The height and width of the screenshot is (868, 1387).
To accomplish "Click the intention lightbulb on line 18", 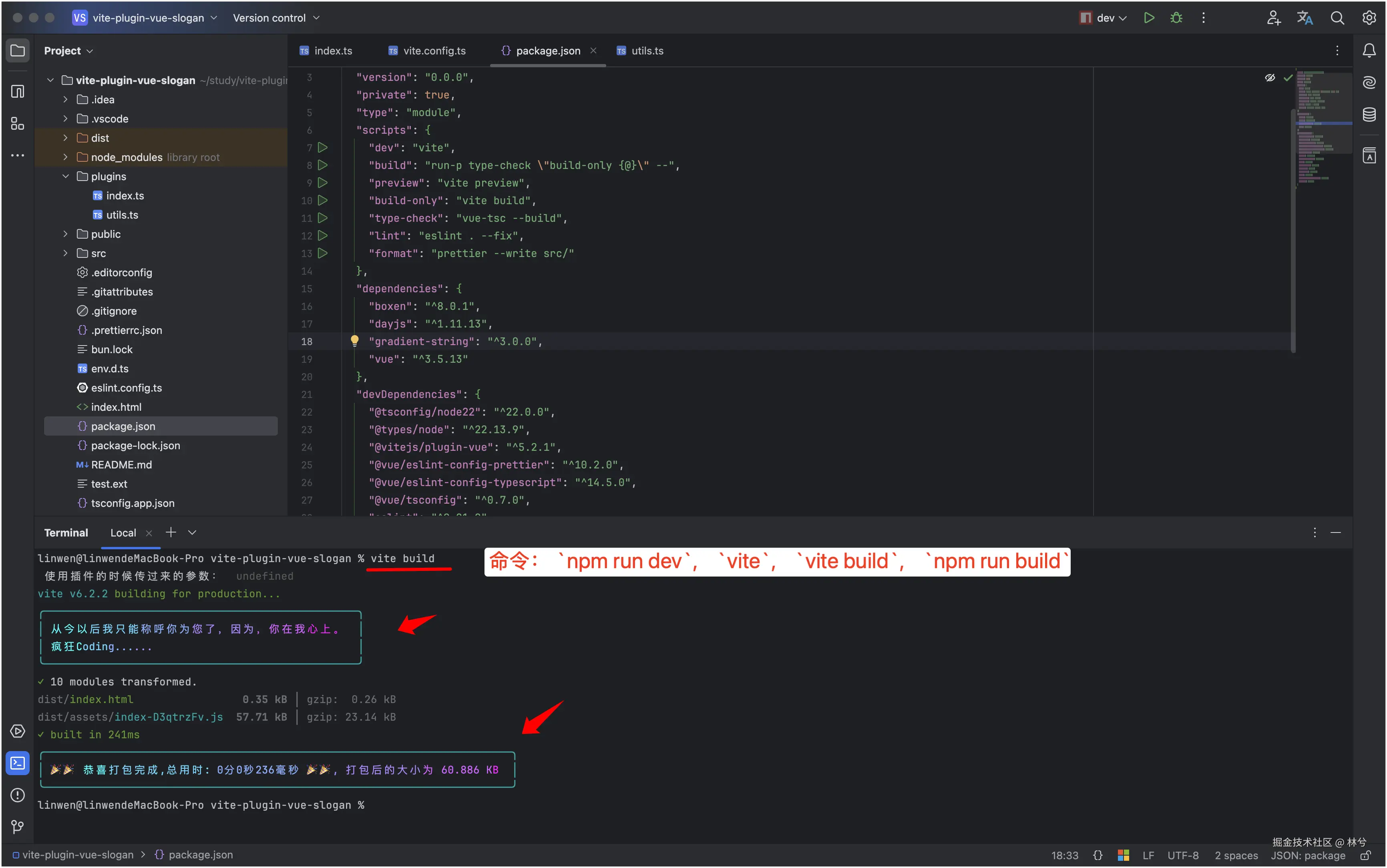I will pyautogui.click(x=355, y=340).
